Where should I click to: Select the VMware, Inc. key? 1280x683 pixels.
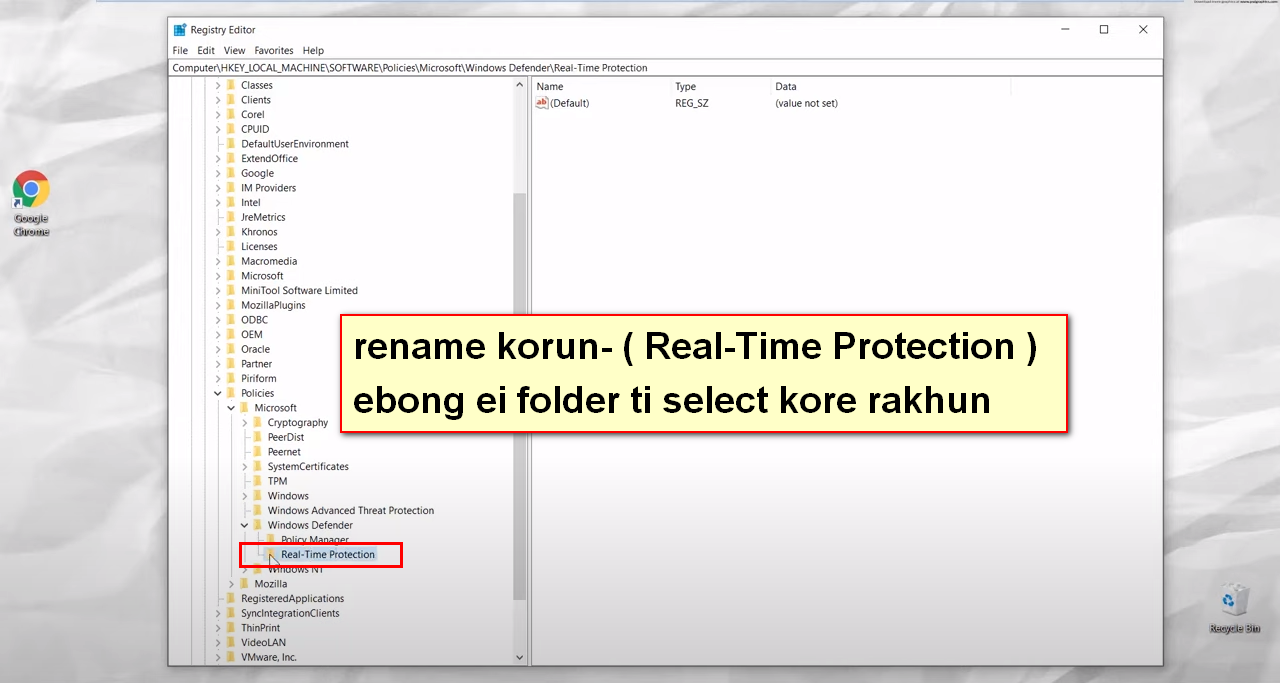pyautogui.click(x=269, y=657)
